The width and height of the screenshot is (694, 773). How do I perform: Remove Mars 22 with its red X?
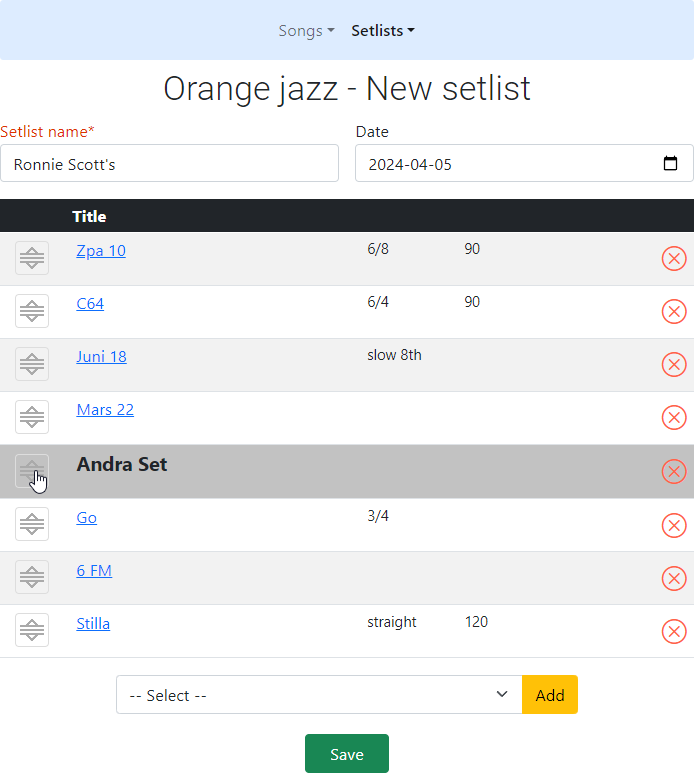point(674,418)
